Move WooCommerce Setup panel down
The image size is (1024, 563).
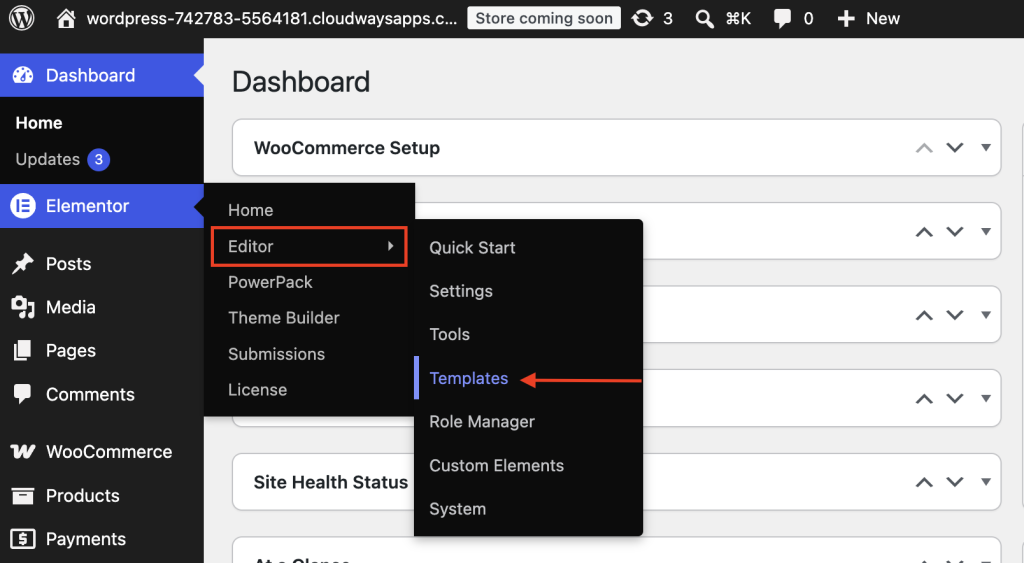[x=955, y=148]
